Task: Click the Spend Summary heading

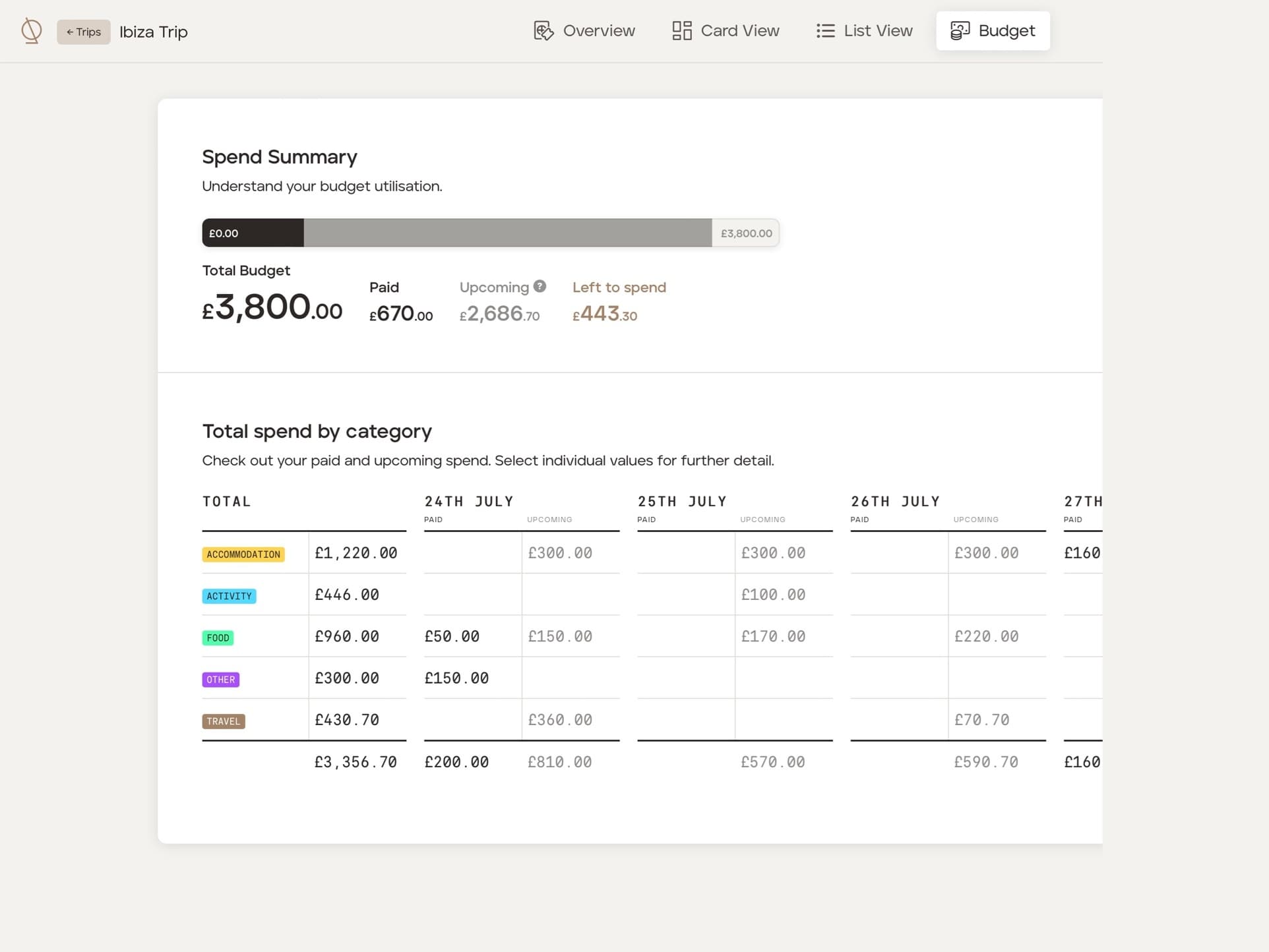Action: pyautogui.click(x=280, y=157)
